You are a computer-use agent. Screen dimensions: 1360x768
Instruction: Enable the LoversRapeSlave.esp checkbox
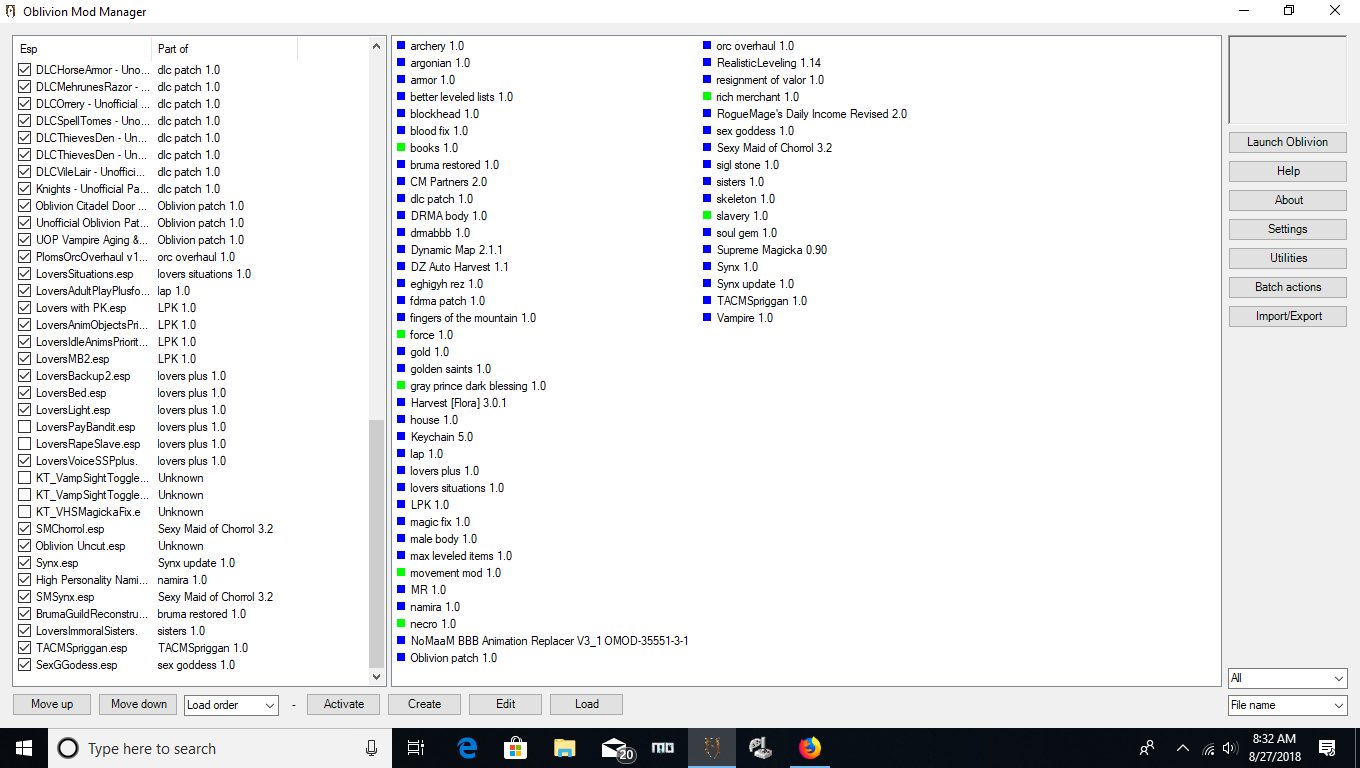[x=26, y=444]
